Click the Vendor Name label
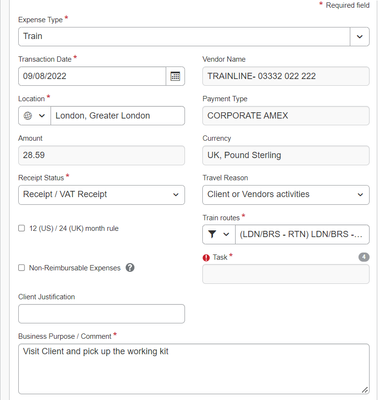 tap(224, 59)
